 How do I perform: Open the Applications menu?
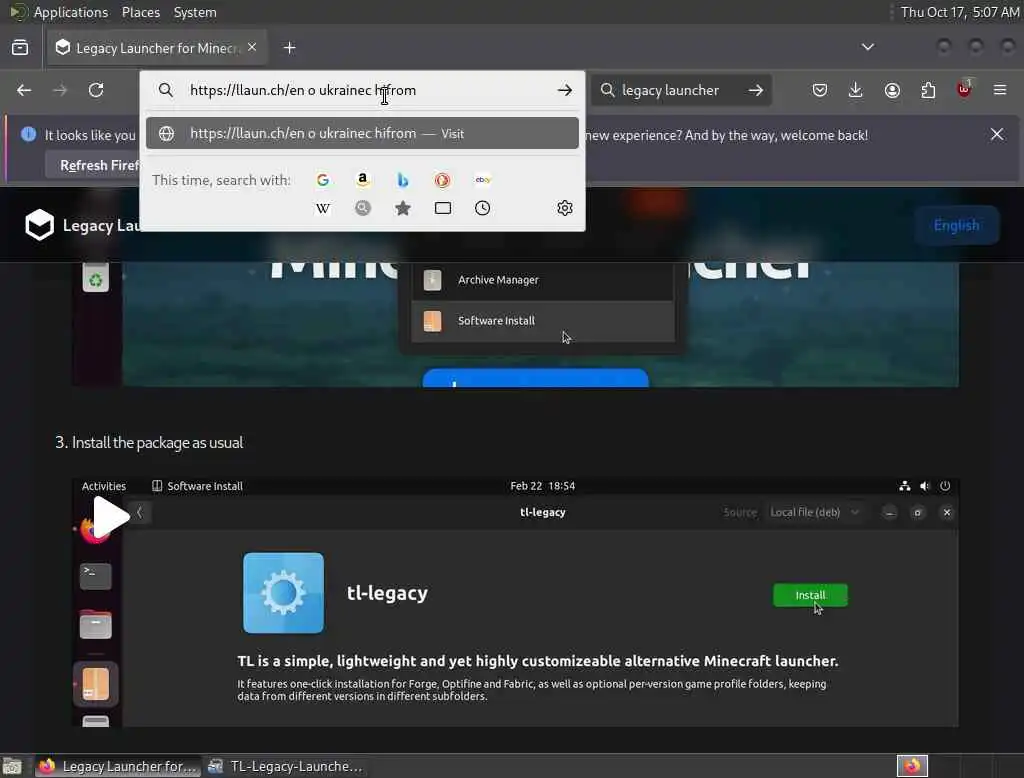point(71,12)
